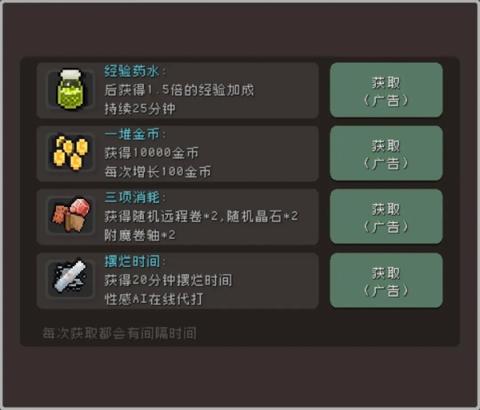Click the 性感AI在线代打 description line
The image size is (480, 410).
pos(154,299)
